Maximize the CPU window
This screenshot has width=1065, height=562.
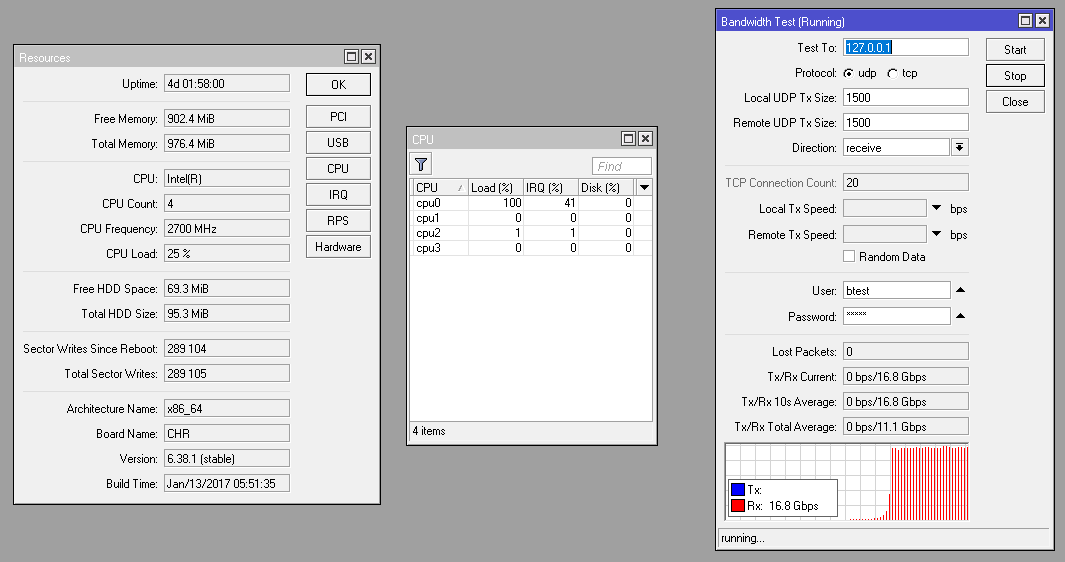[628, 139]
